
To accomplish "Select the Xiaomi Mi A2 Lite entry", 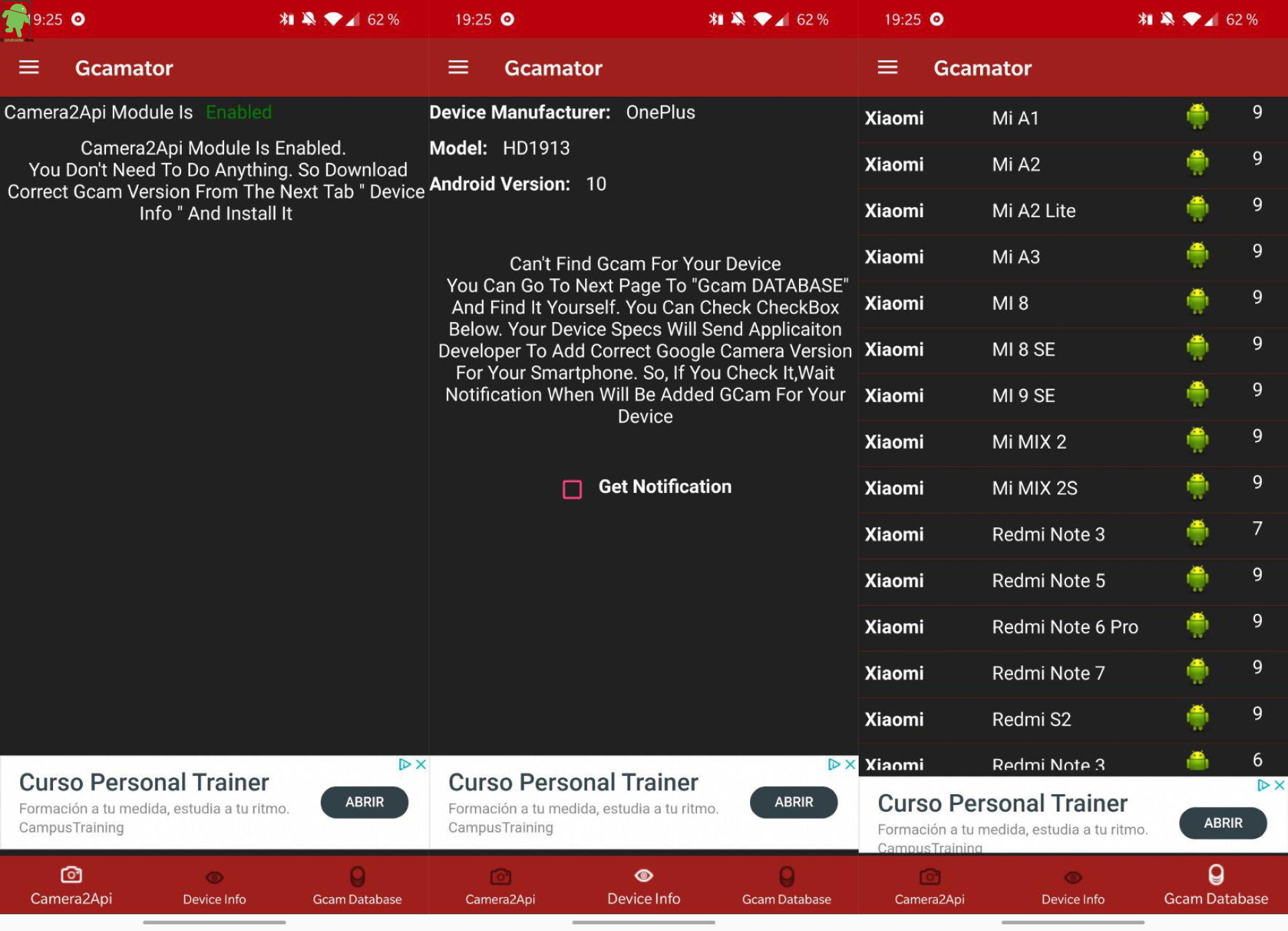I will pyautogui.click(x=1033, y=211).
